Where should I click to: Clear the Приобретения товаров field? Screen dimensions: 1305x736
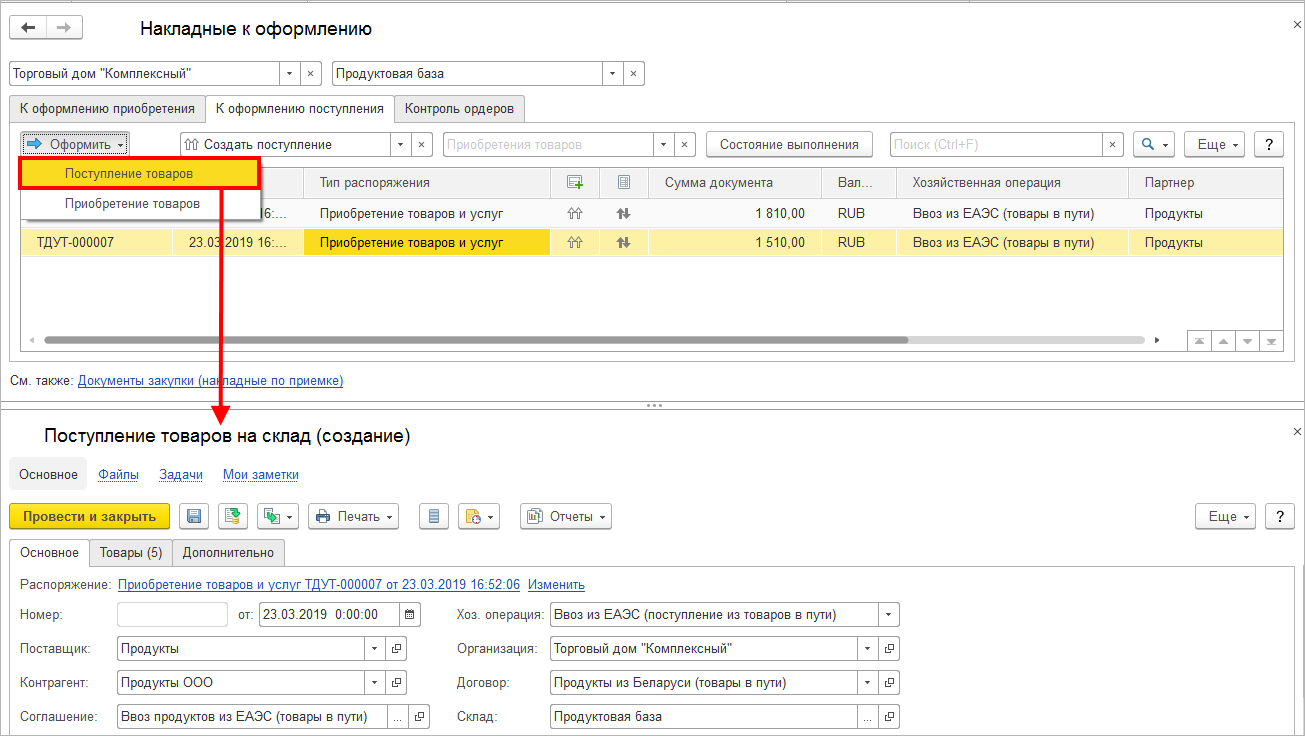686,144
